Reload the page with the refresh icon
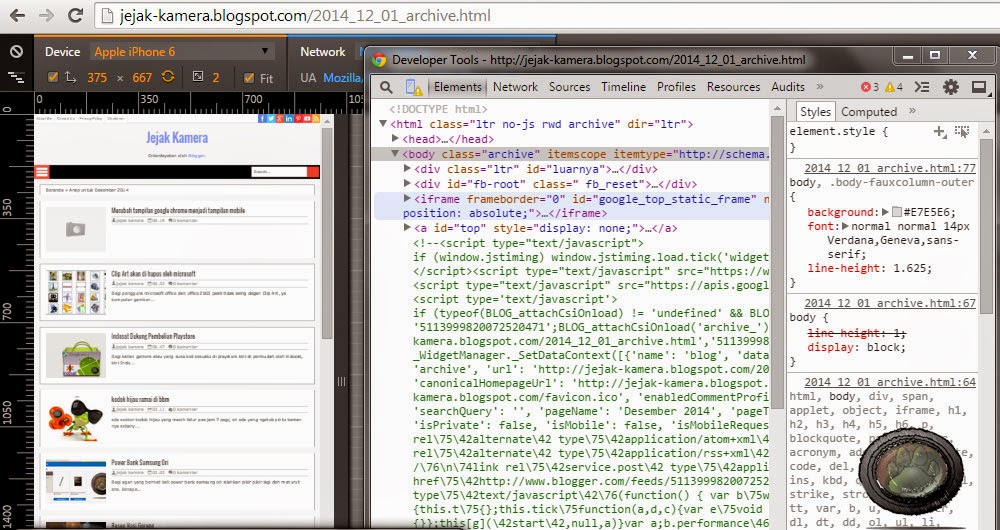This screenshot has height=530, width=1000. (75, 15)
